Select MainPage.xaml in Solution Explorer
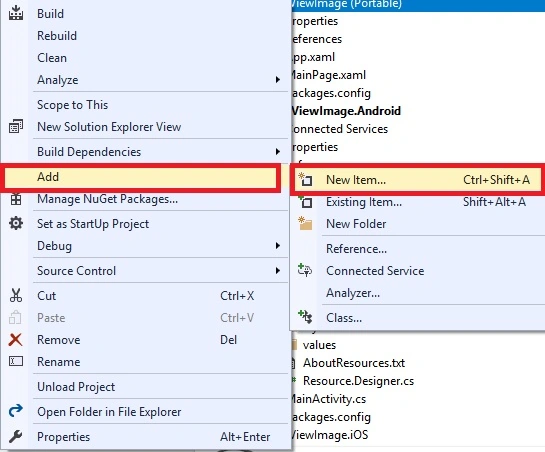Viewport: 545px width, 452px height. coord(329,75)
